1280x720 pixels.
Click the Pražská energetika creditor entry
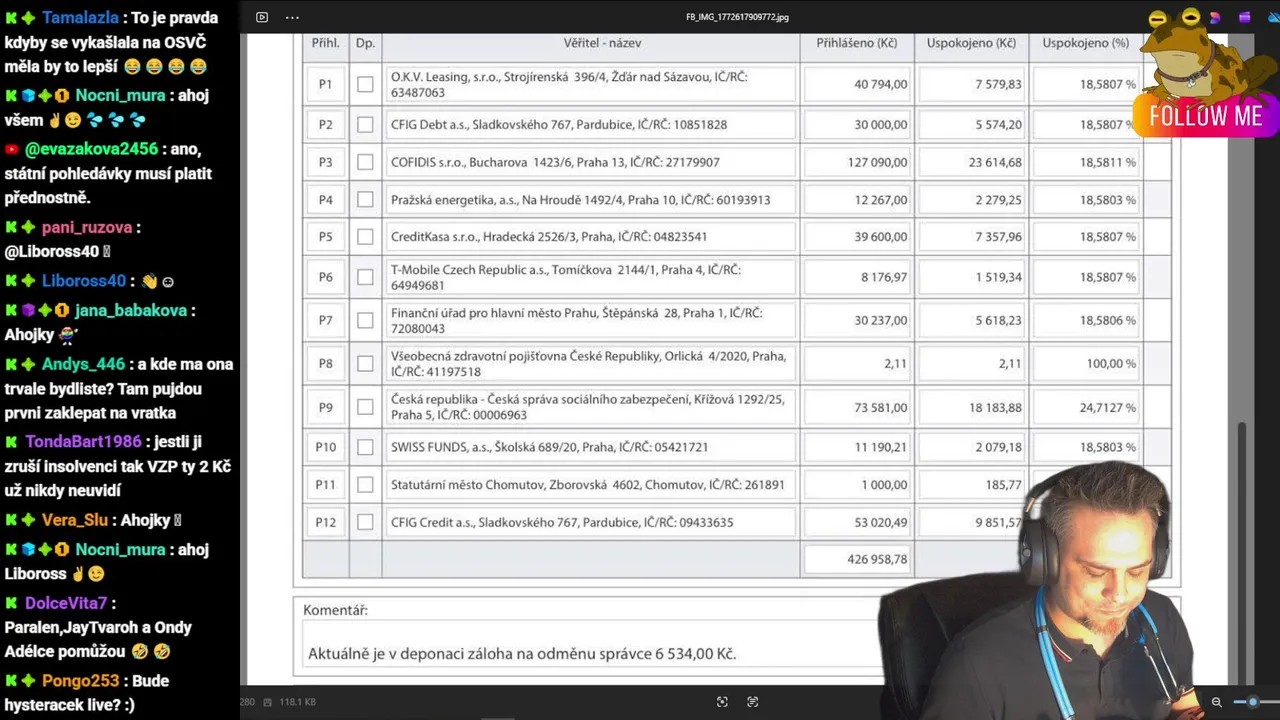[x=580, y=200]
